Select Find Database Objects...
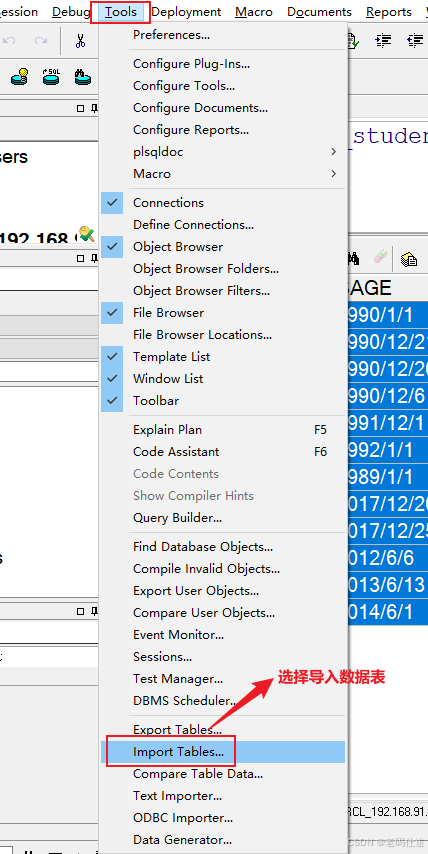 [x=223, y=547]
